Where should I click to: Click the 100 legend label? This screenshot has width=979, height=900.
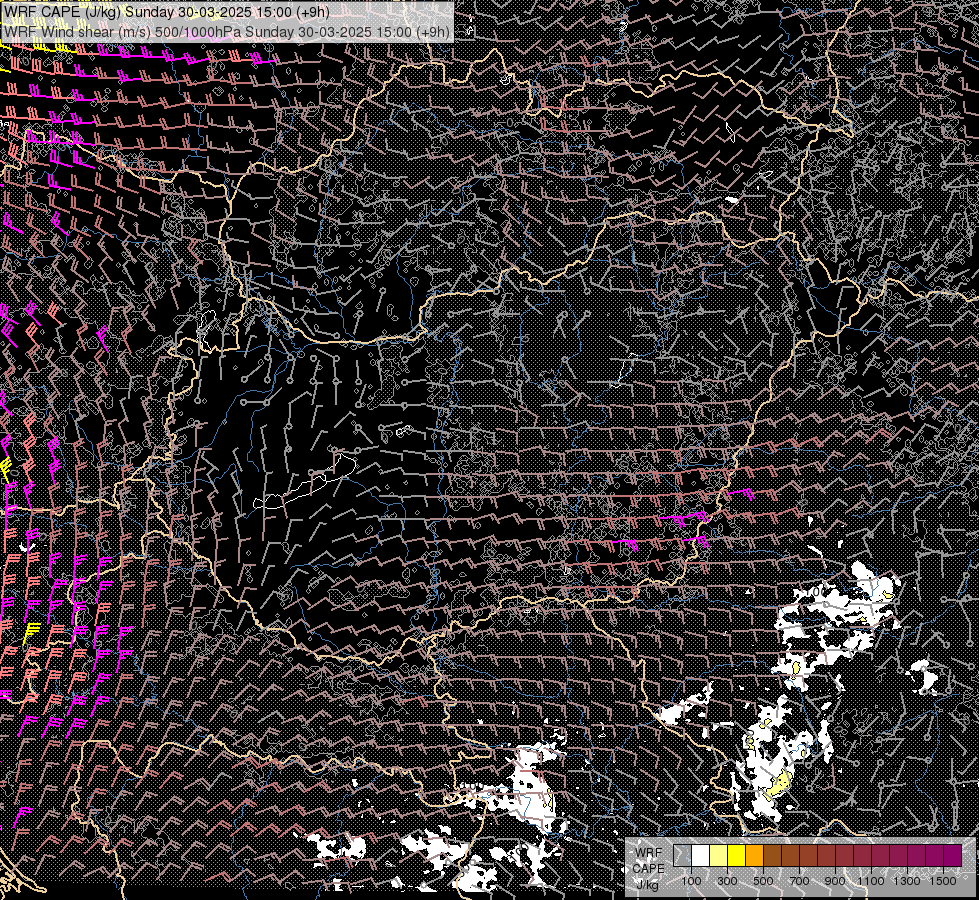(x=691, y=881)
